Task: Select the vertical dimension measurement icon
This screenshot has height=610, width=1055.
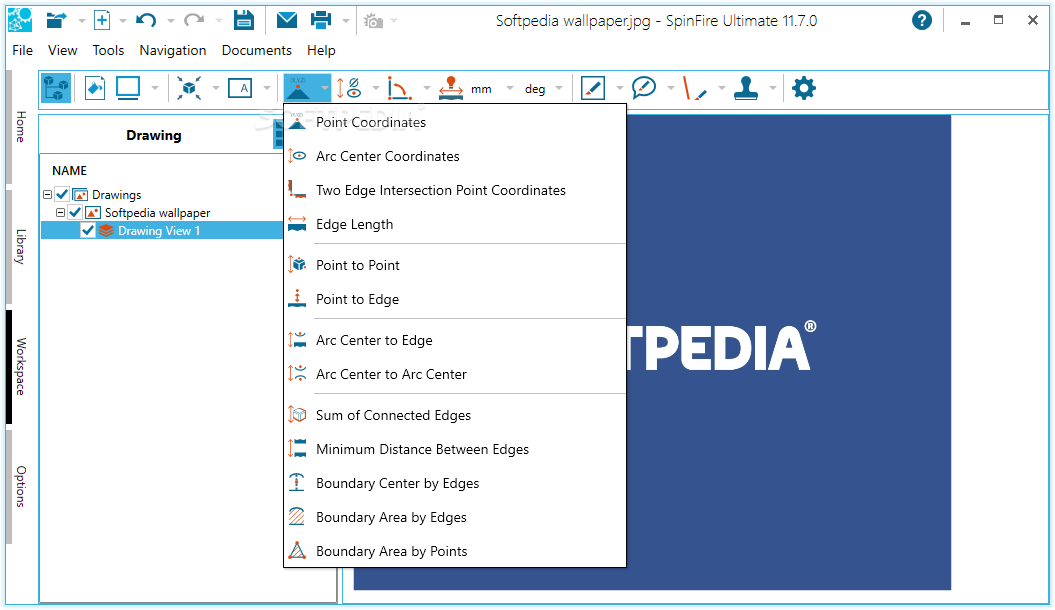Action: click(x=349, y=88)
